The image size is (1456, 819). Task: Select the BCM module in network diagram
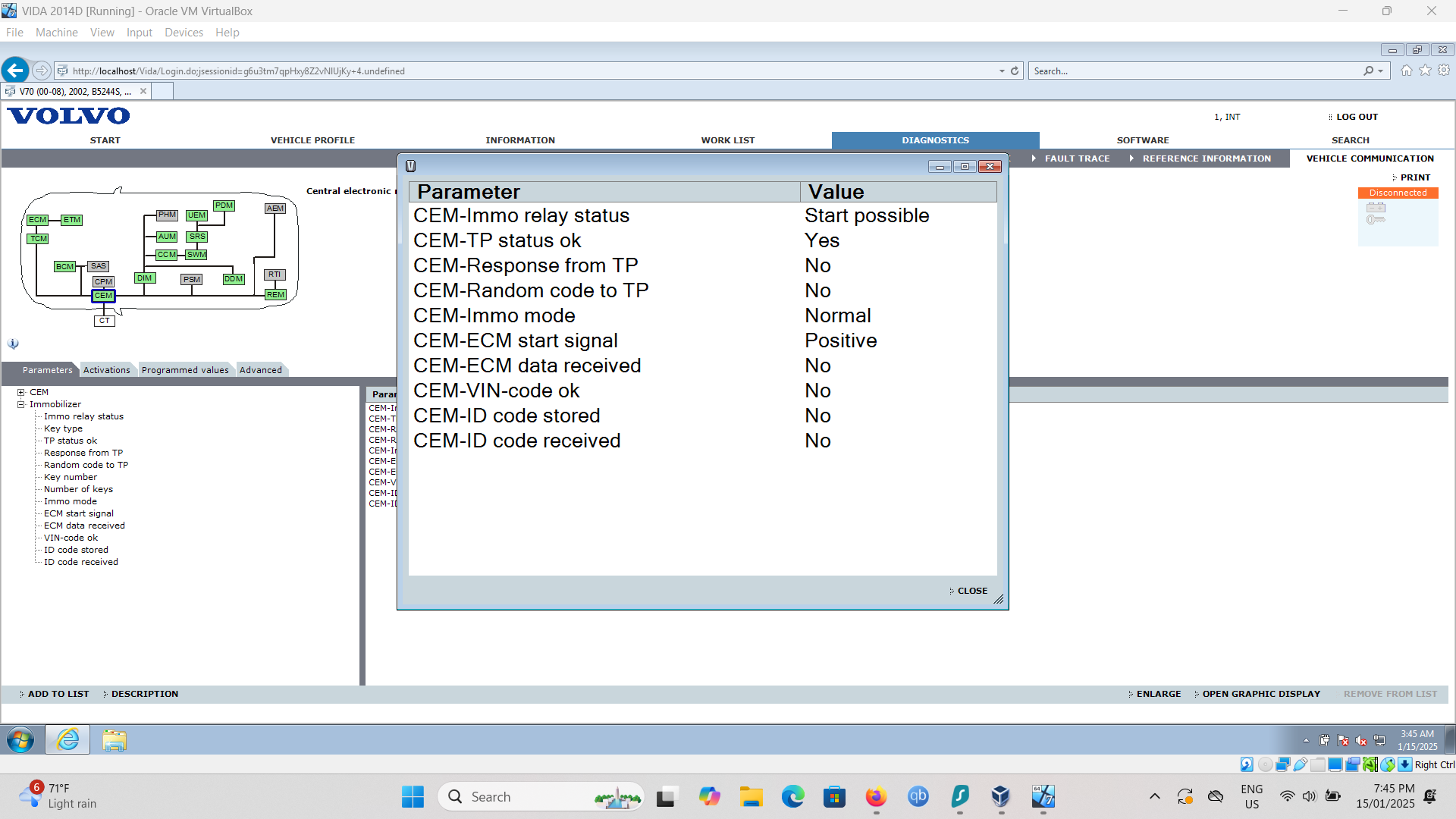[x=64, y=266]
